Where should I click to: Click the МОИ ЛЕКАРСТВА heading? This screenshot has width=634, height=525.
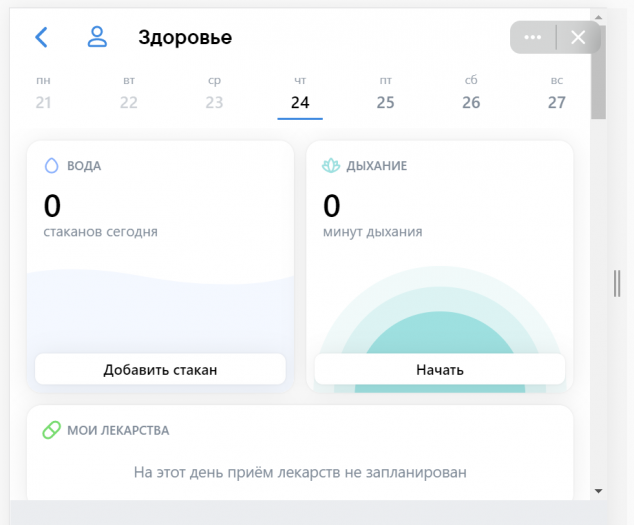pyautogui.click(x=118, y=430)
